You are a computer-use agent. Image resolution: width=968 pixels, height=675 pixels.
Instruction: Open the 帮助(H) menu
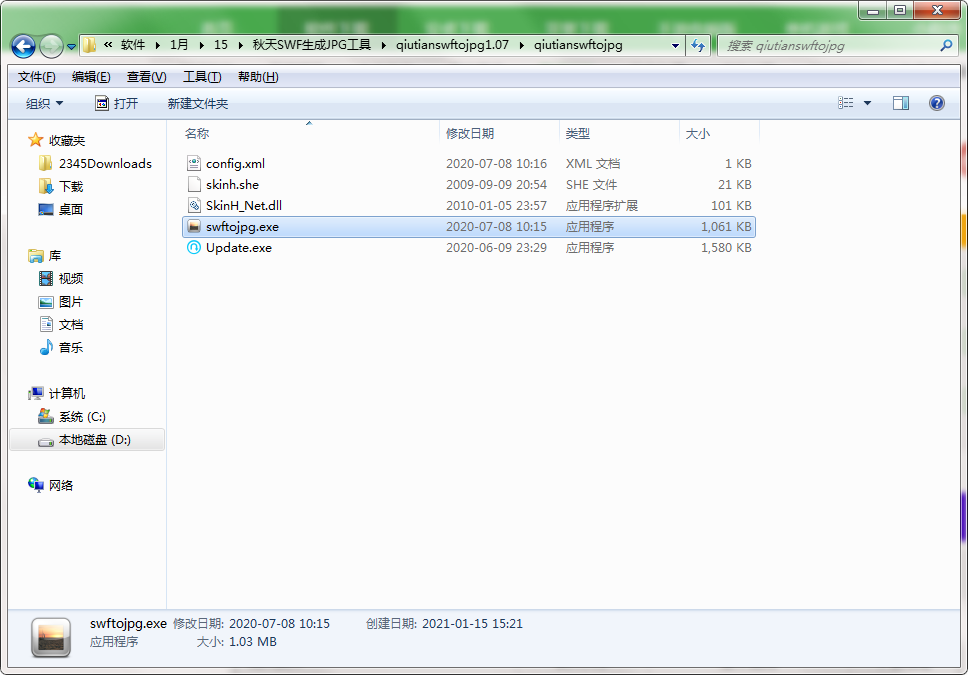258,77
